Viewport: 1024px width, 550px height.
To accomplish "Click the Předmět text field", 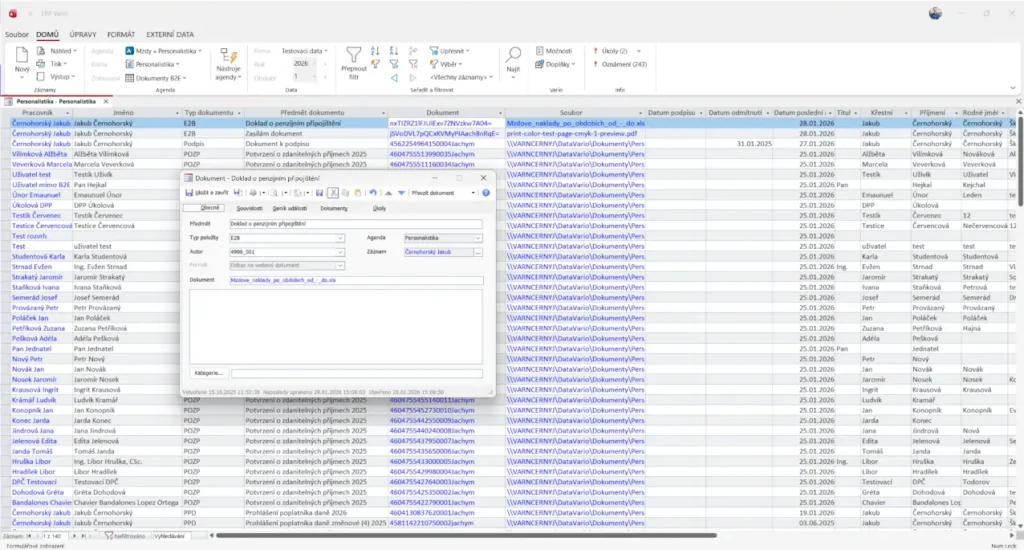I will (x=355, y=224).
